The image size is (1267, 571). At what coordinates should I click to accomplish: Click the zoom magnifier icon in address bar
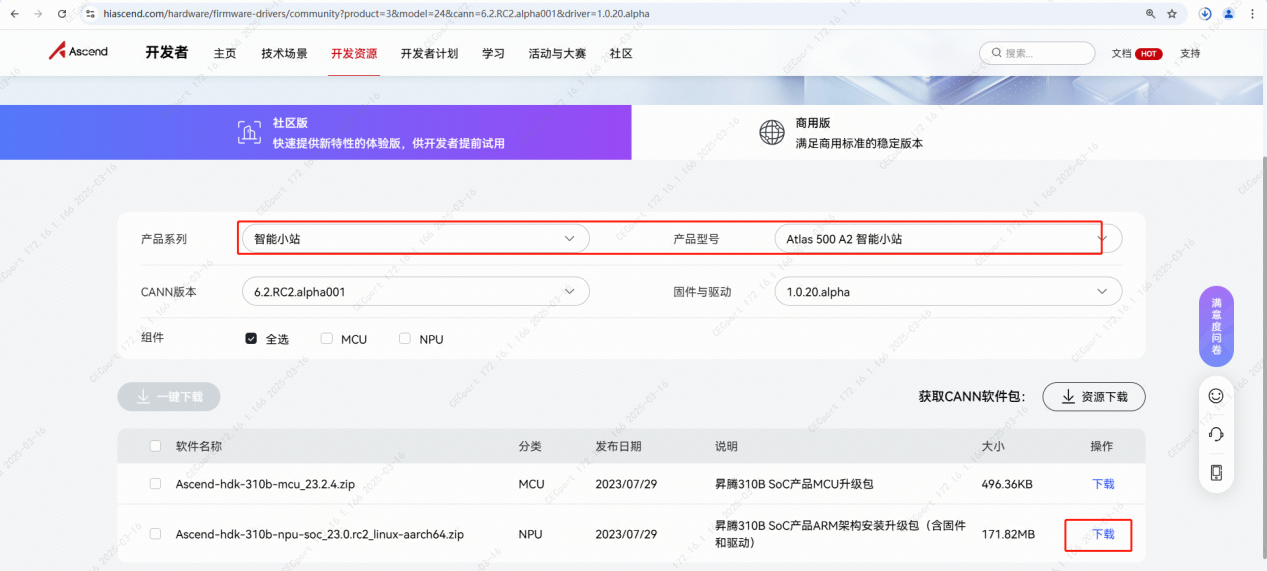tap(1150, 14)
